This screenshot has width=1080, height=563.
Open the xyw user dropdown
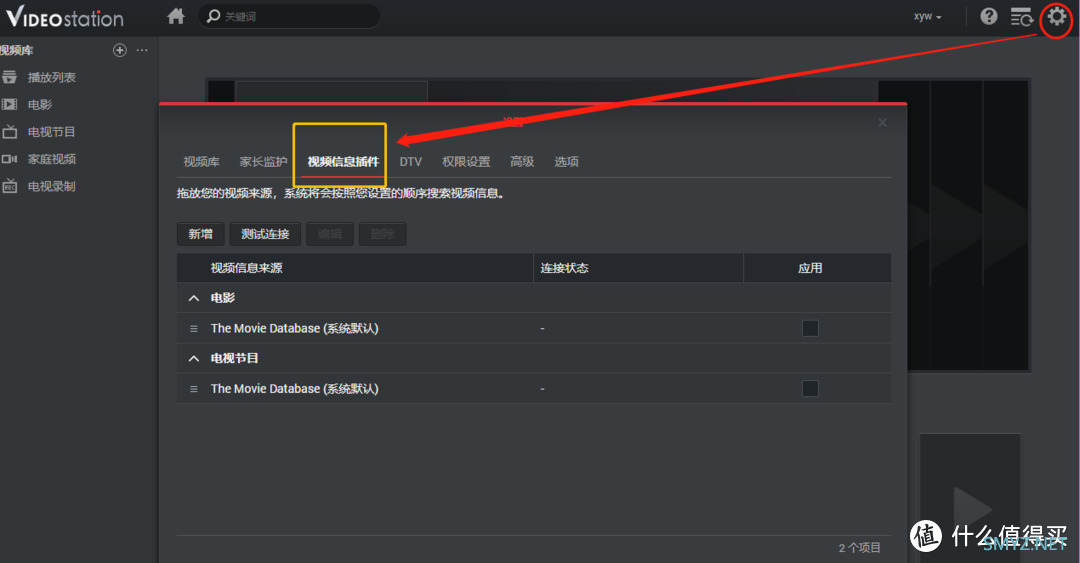point(927,17)
